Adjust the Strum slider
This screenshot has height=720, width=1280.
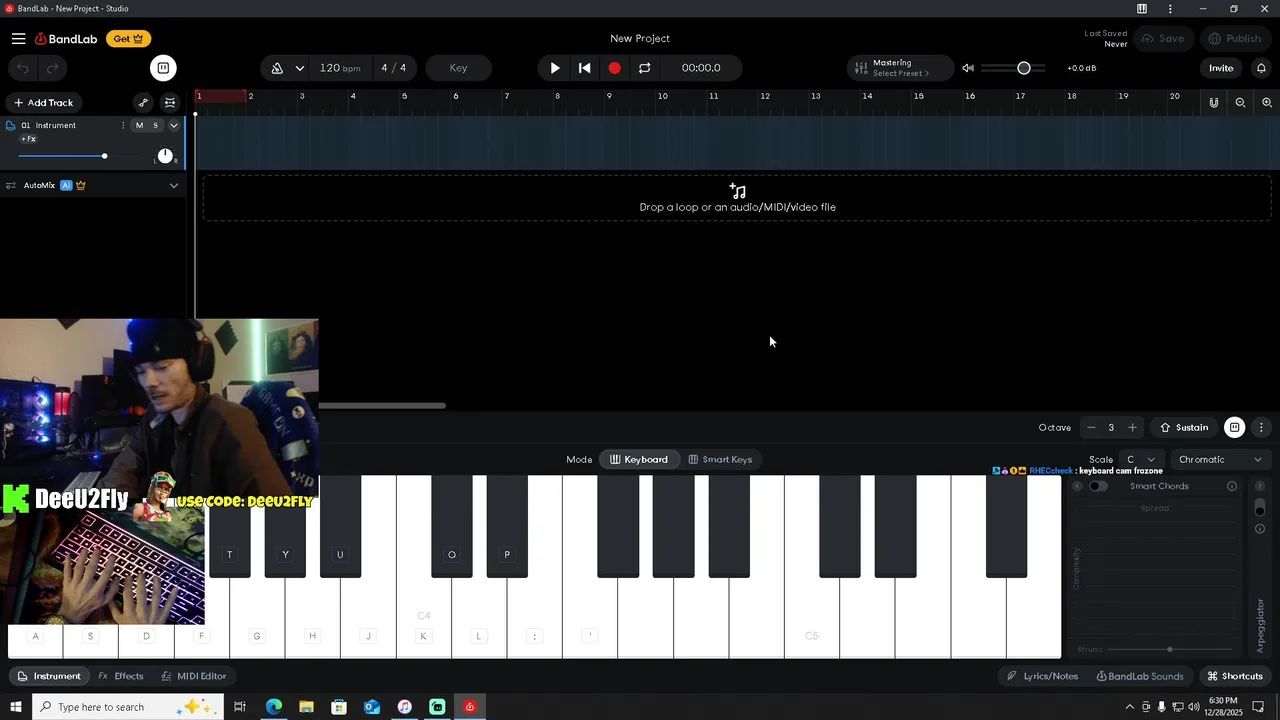click(x=1168, y=650)
